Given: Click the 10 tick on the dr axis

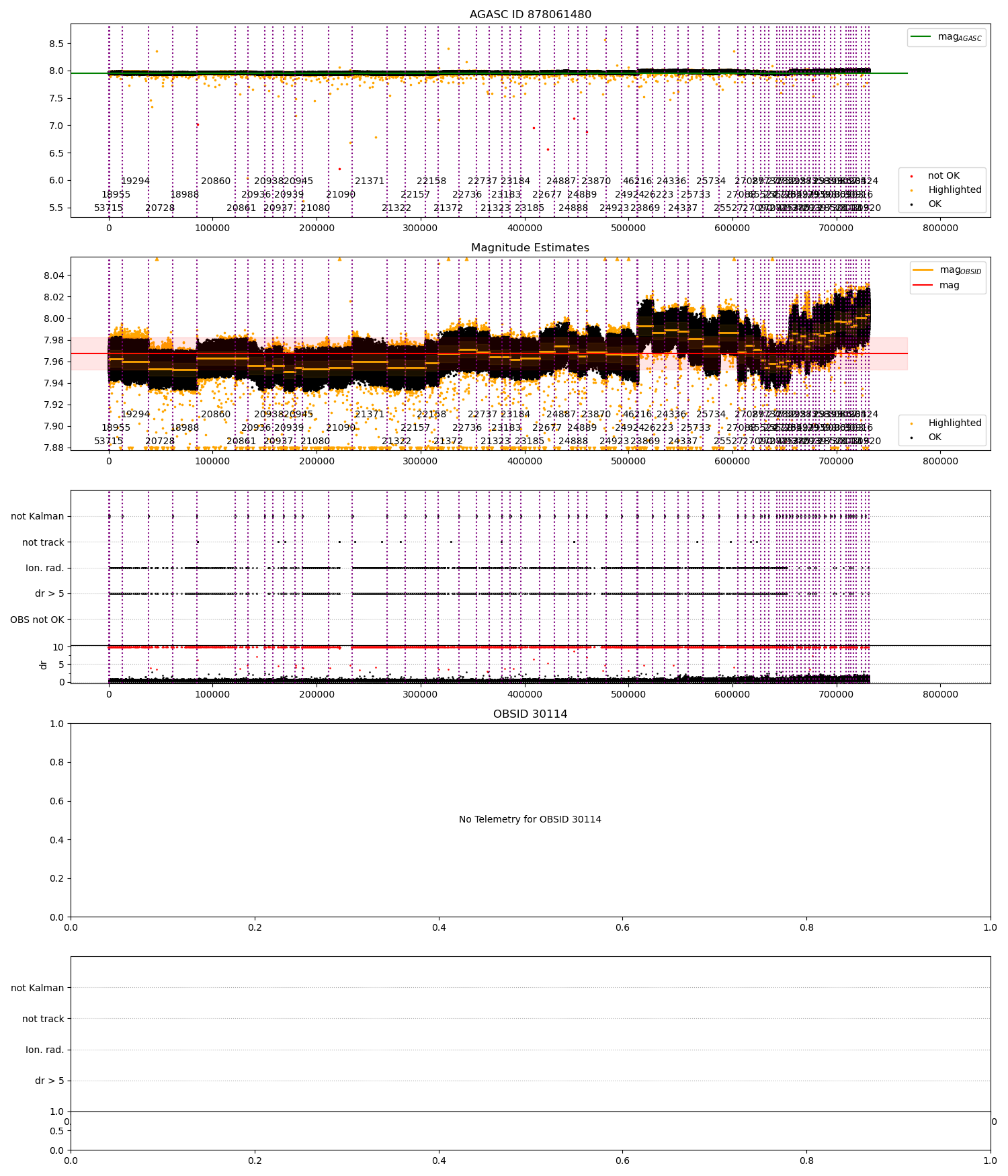Looking at the screenshot, I should (x=58, y=648).
